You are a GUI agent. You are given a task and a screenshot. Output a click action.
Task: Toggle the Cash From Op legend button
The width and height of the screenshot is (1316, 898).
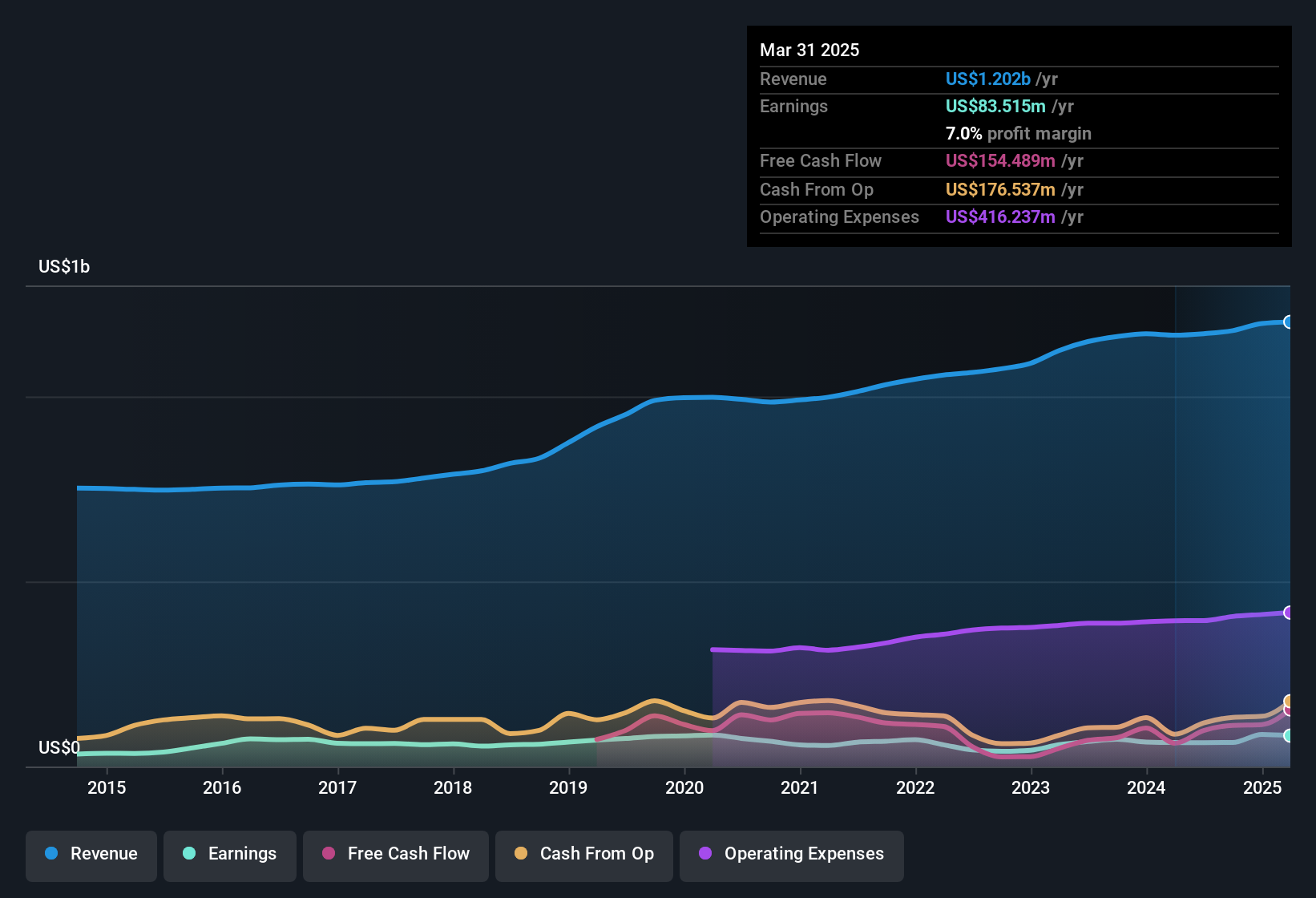[x=584, y=856]
